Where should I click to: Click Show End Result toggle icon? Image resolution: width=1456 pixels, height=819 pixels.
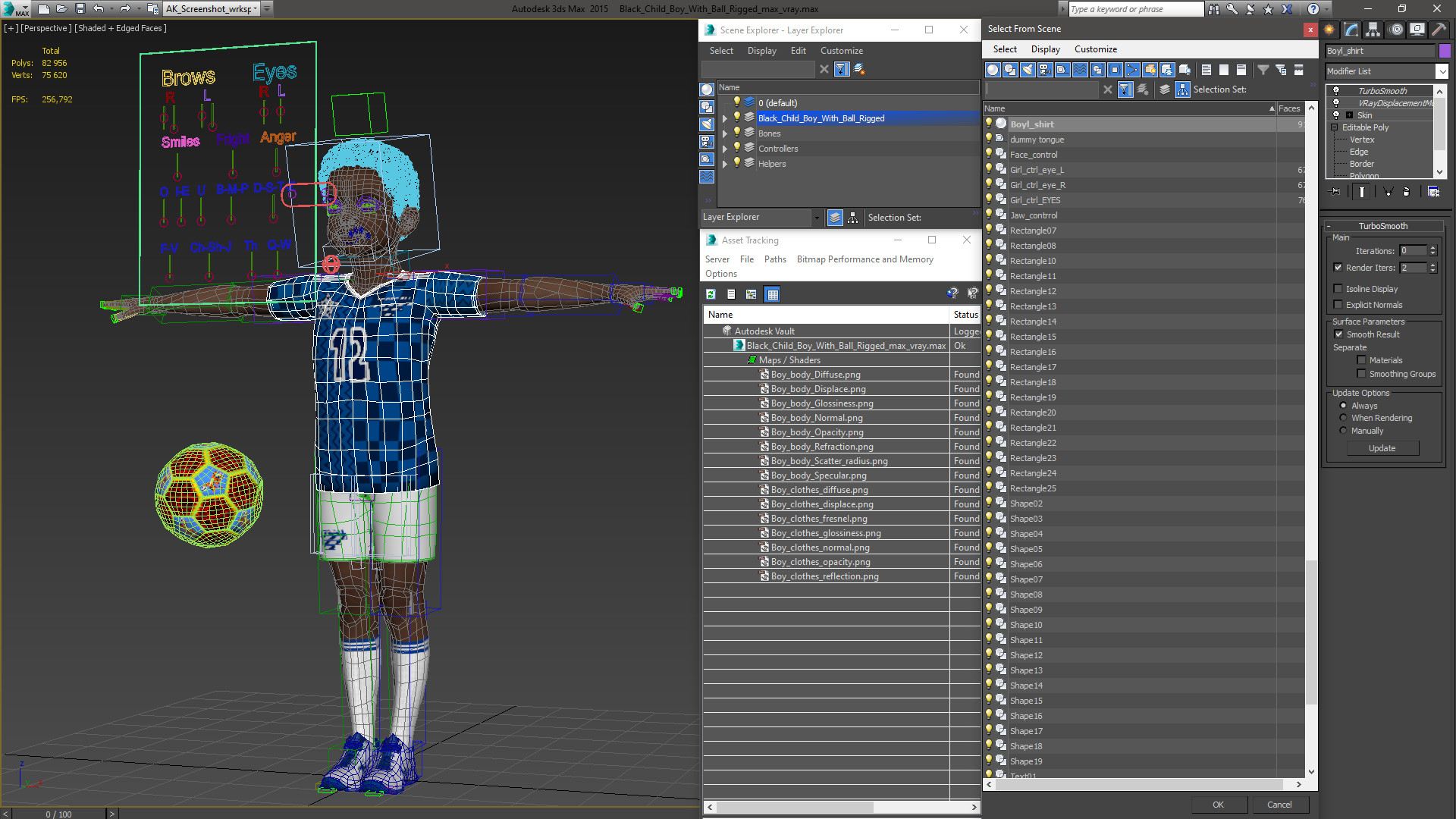[1362, 192]
